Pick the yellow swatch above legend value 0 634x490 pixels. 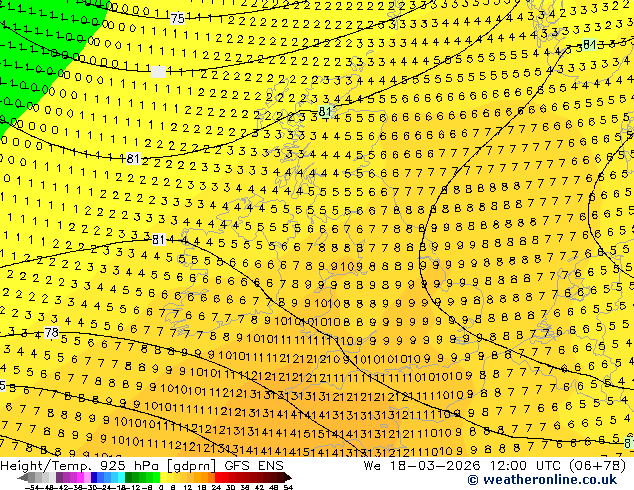(163, 477)
